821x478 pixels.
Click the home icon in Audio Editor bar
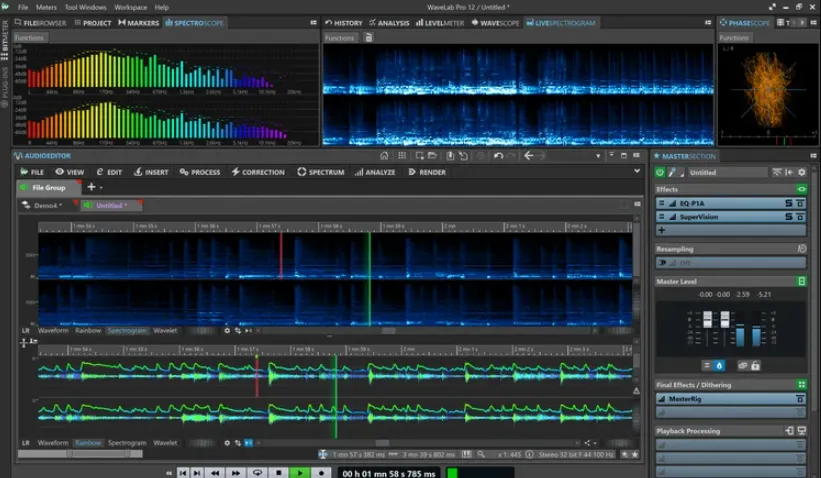tap(384, 156)
